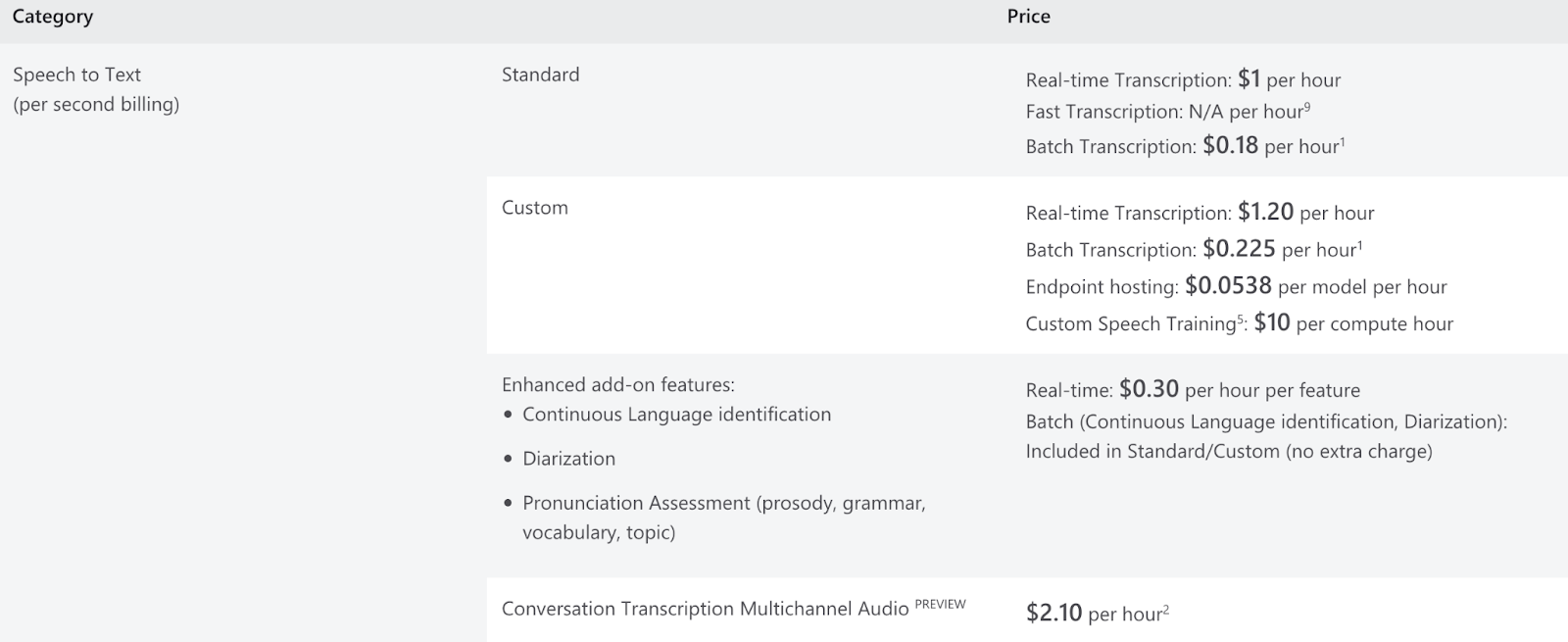Click the Standard tier label
The height and width of the screenshot is (642, 1568).
(540, 74)
